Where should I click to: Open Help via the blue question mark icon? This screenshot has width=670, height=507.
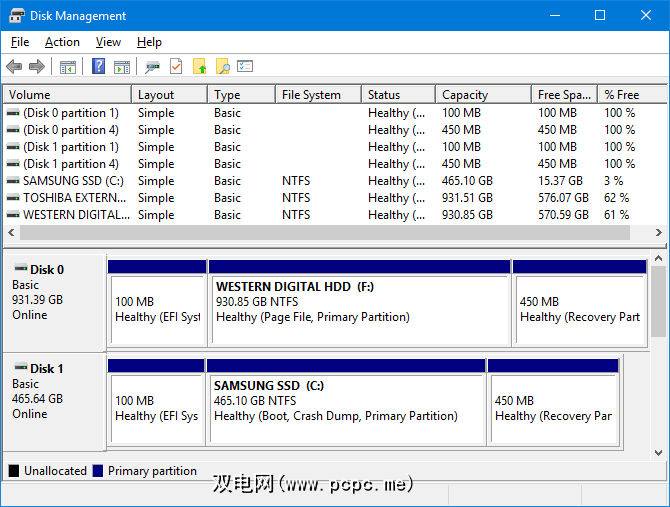click(98, 67)
